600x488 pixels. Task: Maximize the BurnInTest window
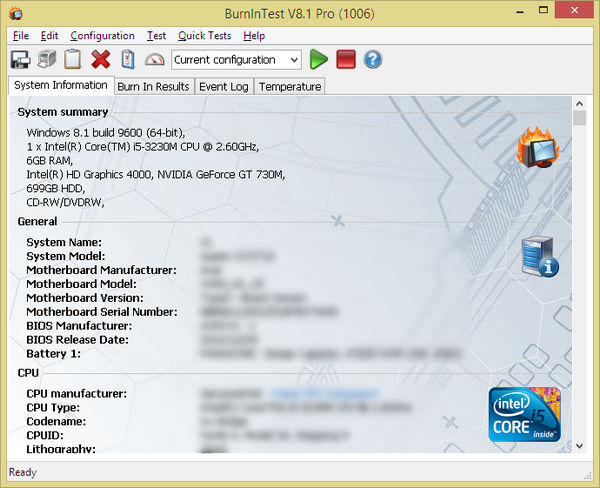tap(543, 10)
